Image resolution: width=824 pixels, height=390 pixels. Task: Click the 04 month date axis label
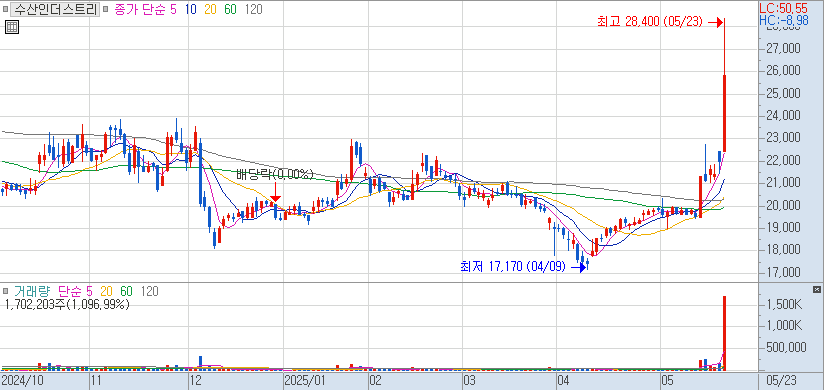[x=562, y=380]
